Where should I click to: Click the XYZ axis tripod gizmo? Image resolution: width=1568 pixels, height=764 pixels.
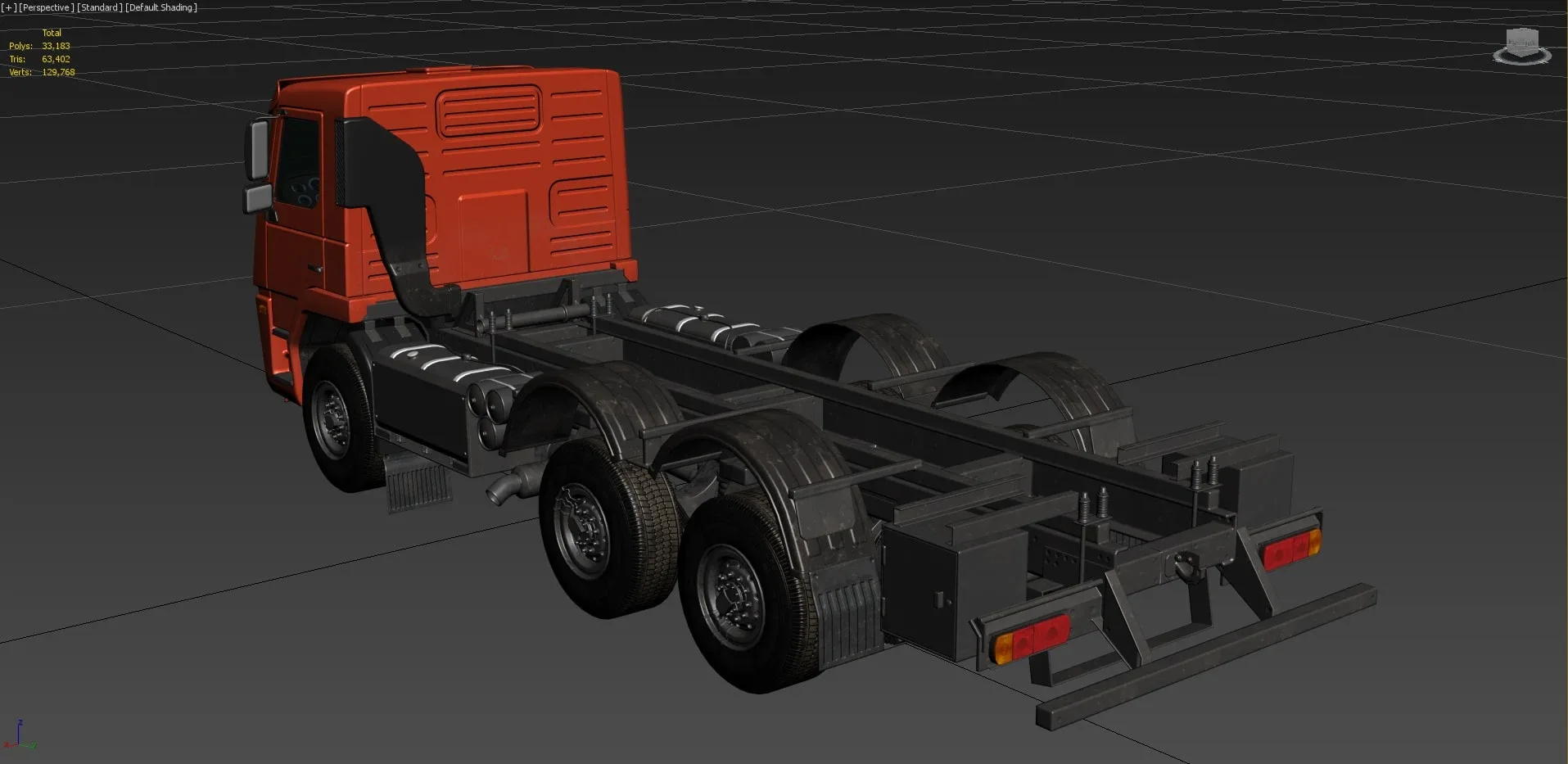pos(19,735)
